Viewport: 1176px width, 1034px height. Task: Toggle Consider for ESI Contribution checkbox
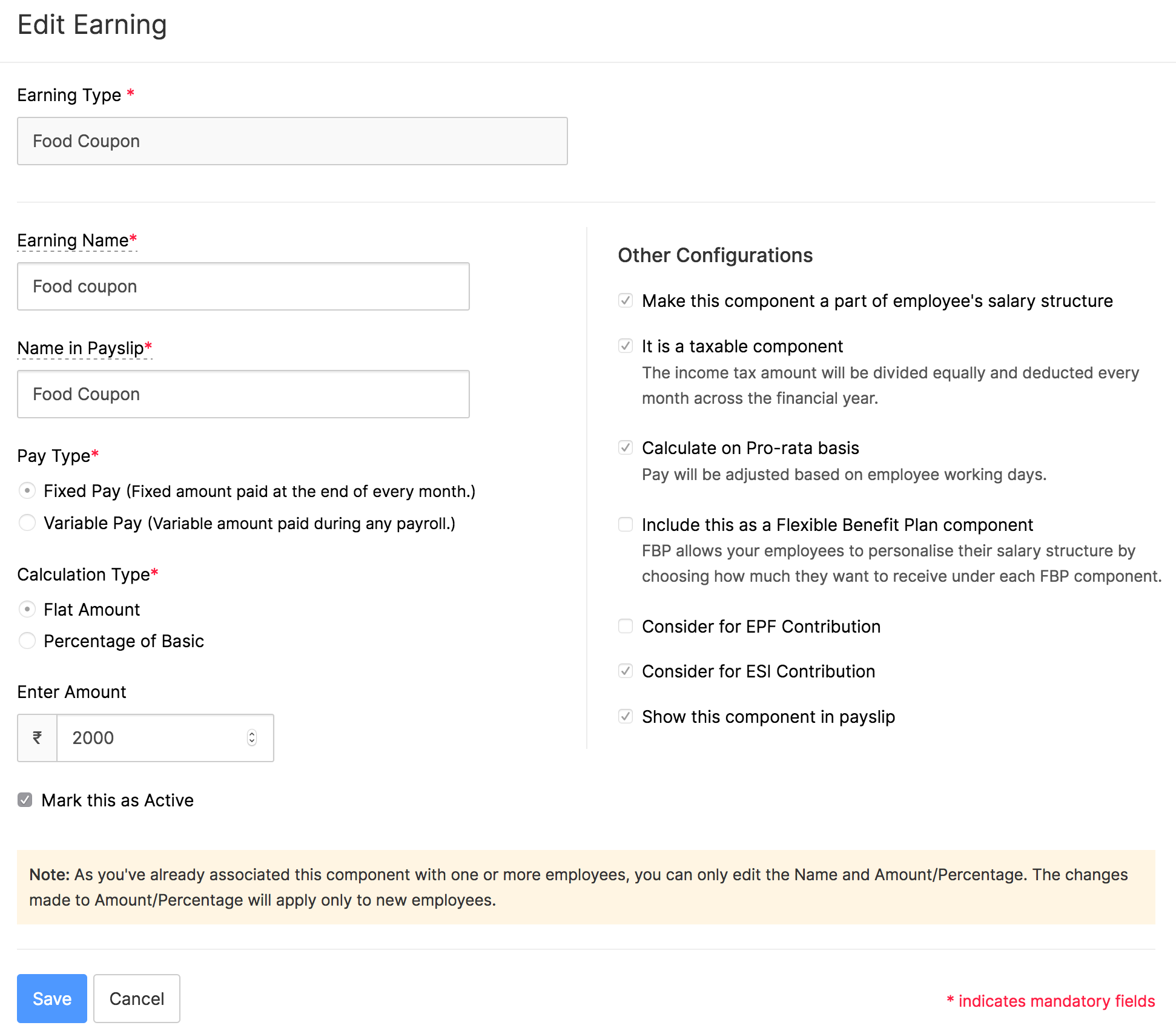point(626,671)
